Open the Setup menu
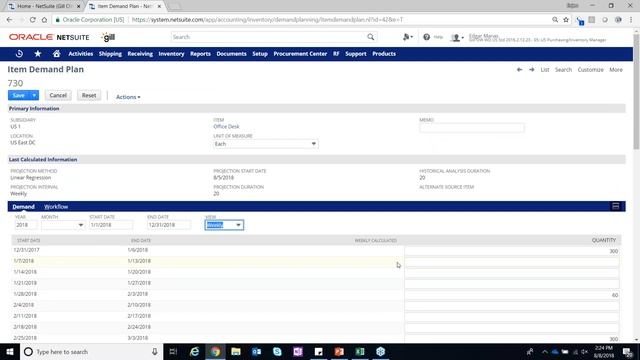Screen dimensions: 640x360 click(260, 54)
